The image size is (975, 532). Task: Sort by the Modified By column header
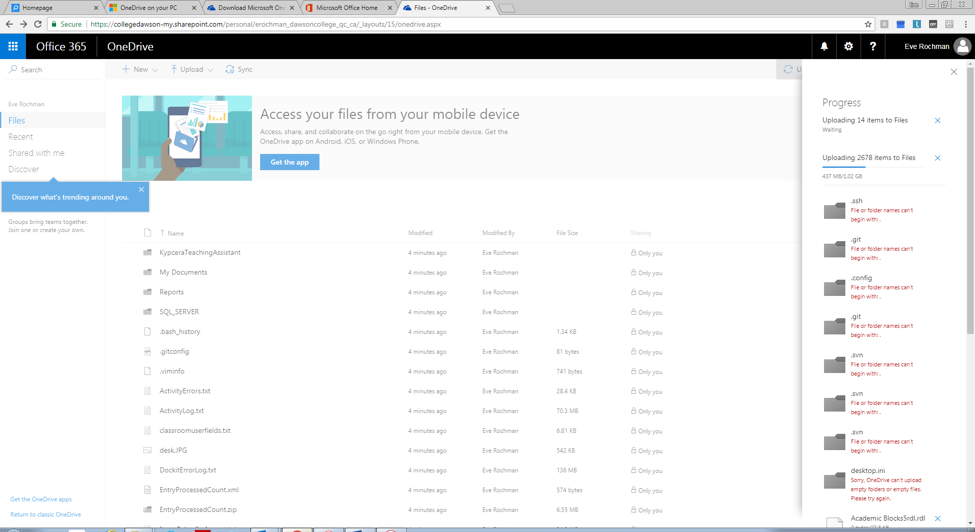(499, 233)
